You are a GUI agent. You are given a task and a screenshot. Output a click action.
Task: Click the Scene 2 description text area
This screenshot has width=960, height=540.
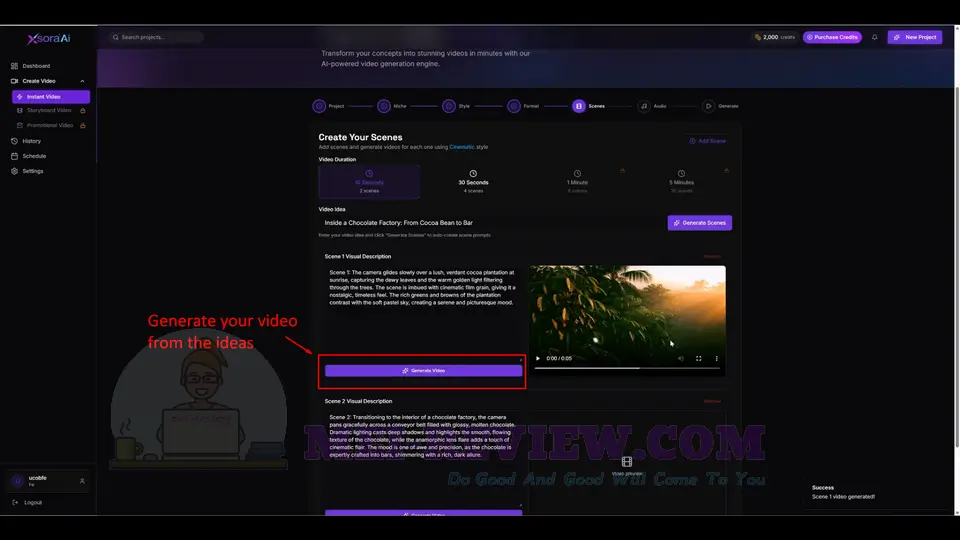tap(423, 458)
